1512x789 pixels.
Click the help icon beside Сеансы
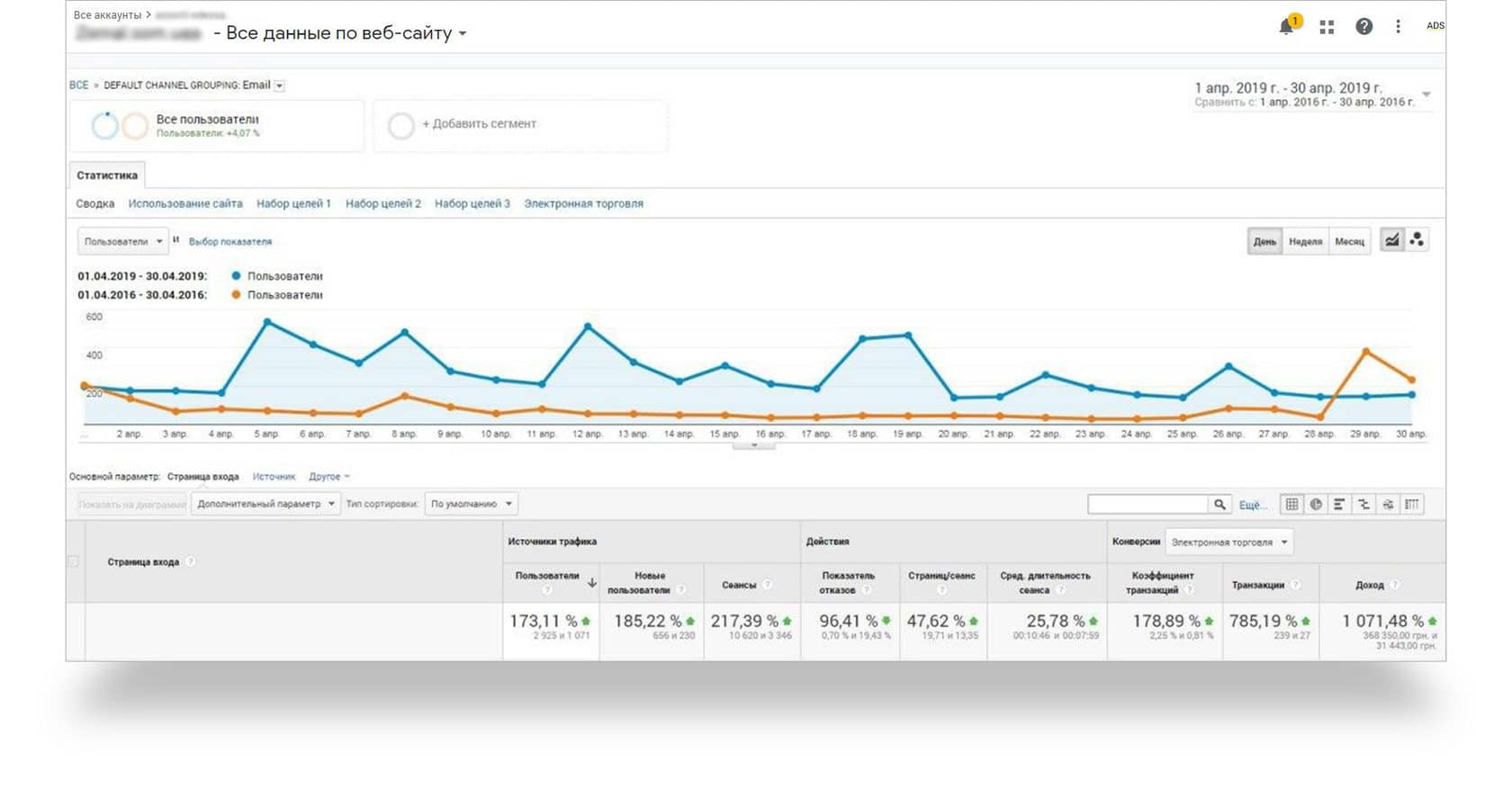767,585
